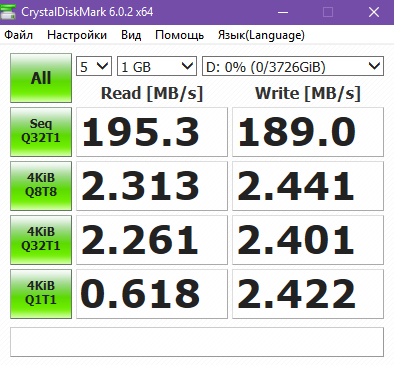Open the Настройки menu

point(77,35)
